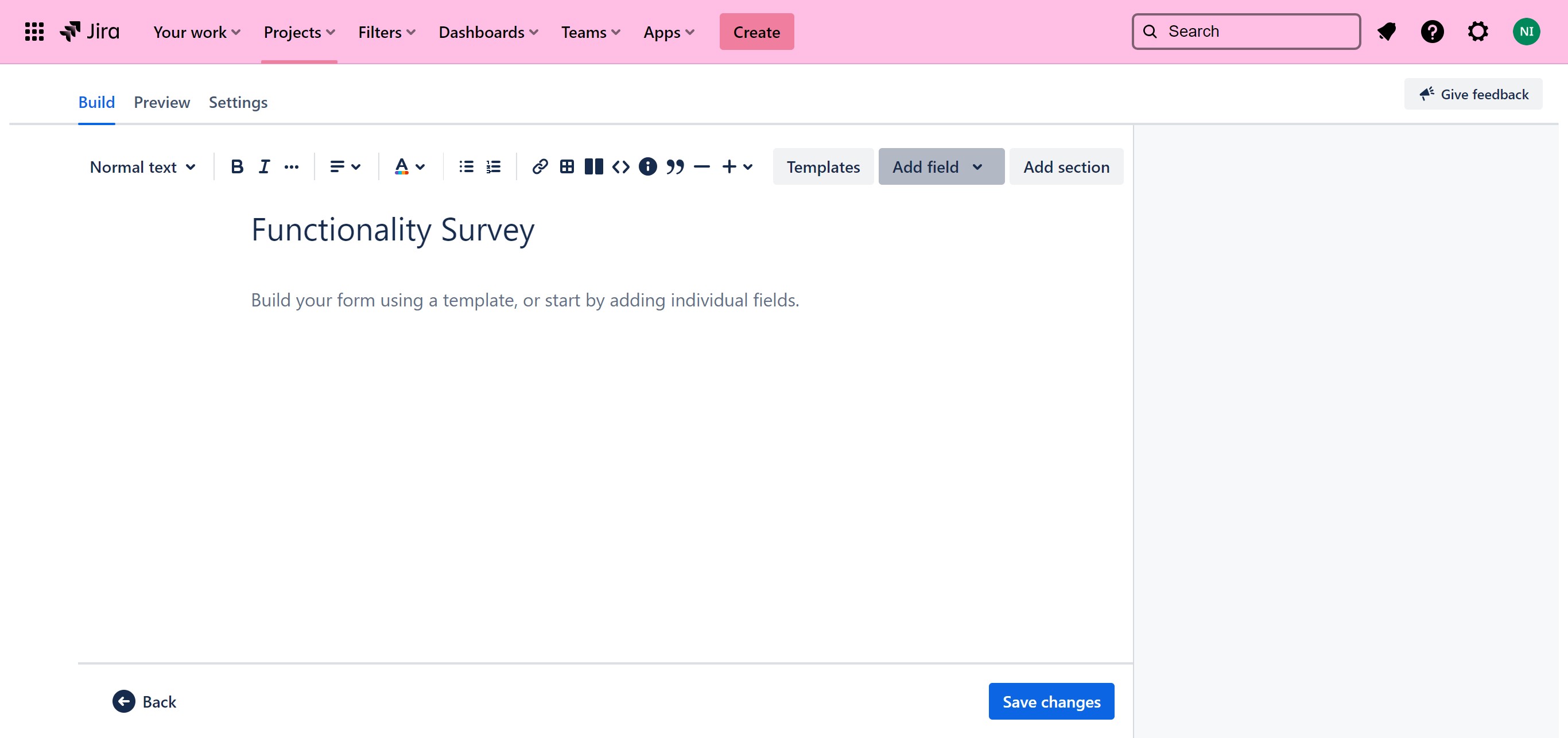1568x738 pixels.
Task: Insert a numbered list
Action: [x=493, y=166]
